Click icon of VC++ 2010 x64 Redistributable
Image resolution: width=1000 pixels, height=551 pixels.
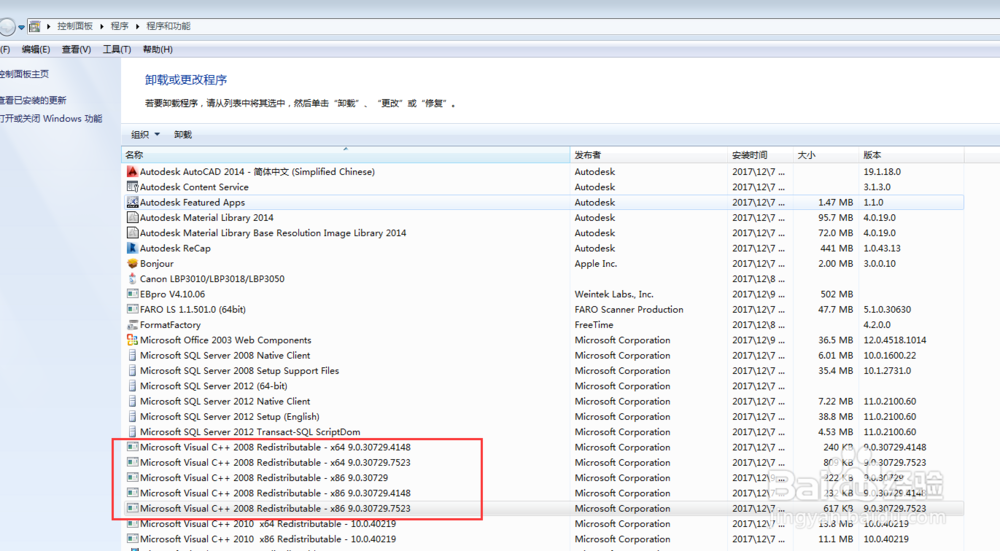pyautogui.click(x=133, y=524)
